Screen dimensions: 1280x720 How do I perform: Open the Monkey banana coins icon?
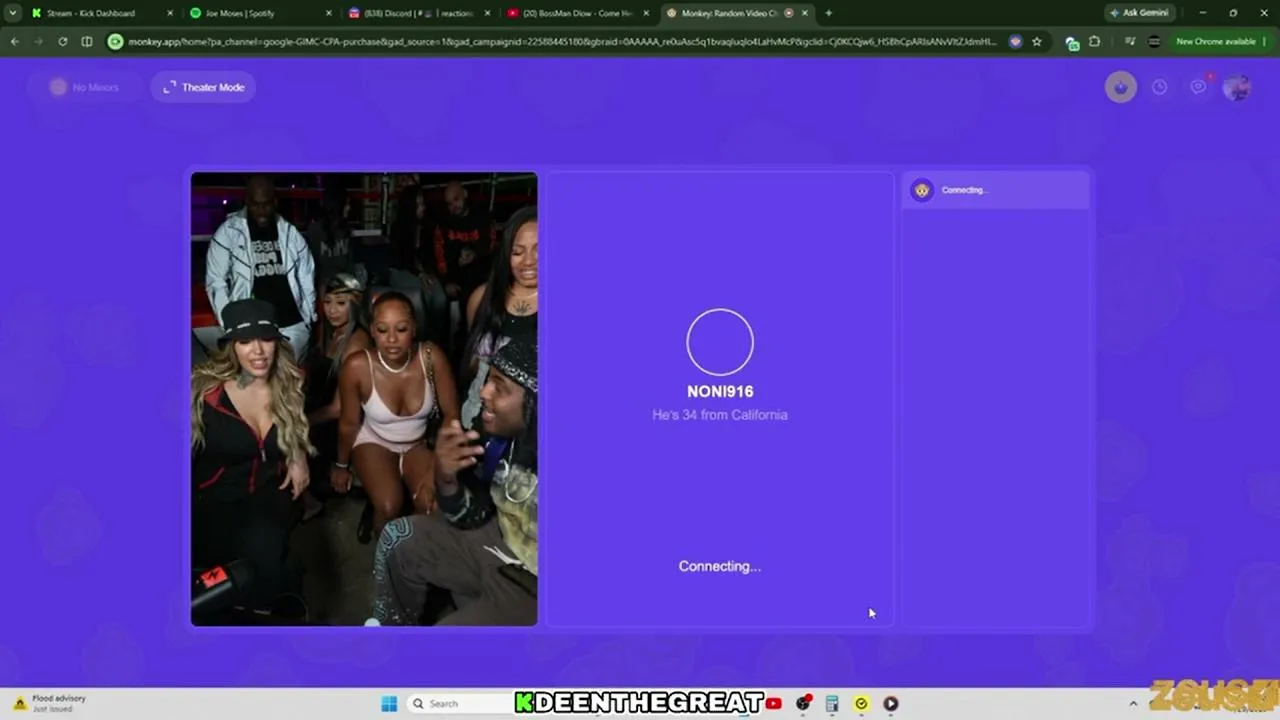[1120, 87]
